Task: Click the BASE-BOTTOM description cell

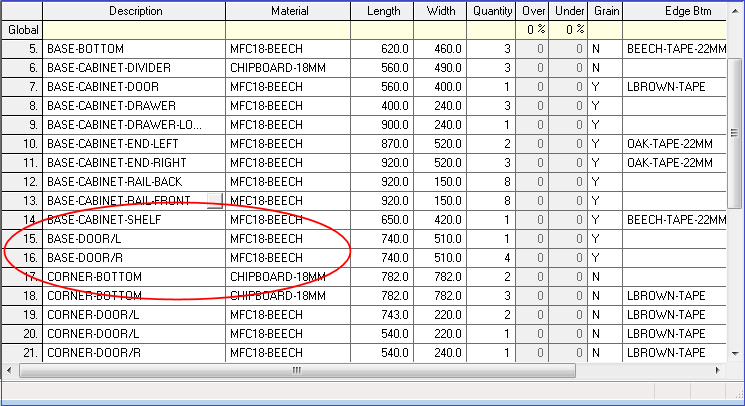Action: pos(134,49)
